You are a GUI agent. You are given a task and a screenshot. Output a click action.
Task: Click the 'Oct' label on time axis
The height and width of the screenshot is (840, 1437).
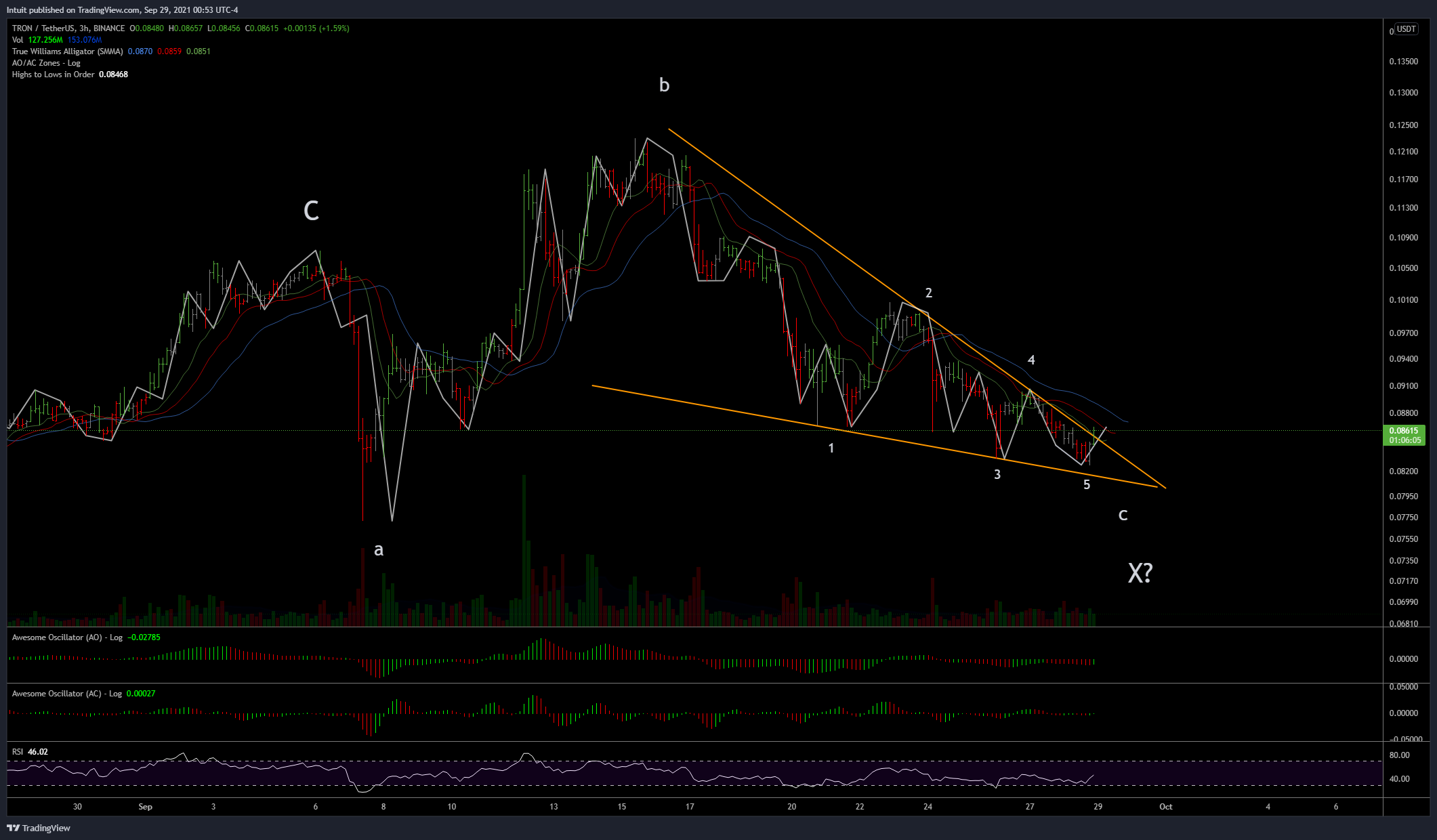click(1165, 807)
